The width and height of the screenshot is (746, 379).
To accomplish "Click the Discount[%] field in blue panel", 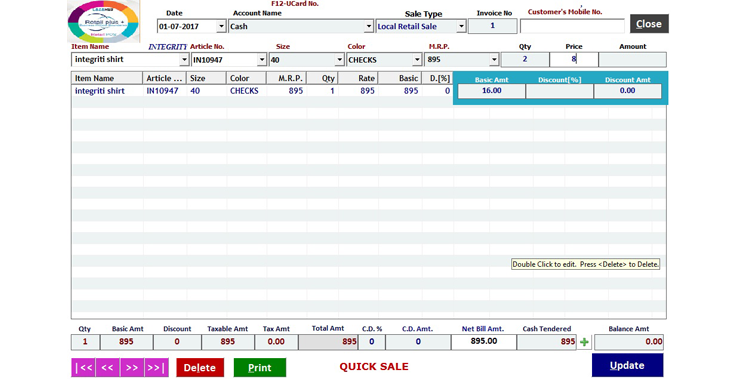I will pyautogui.click(x=560, y=91).
